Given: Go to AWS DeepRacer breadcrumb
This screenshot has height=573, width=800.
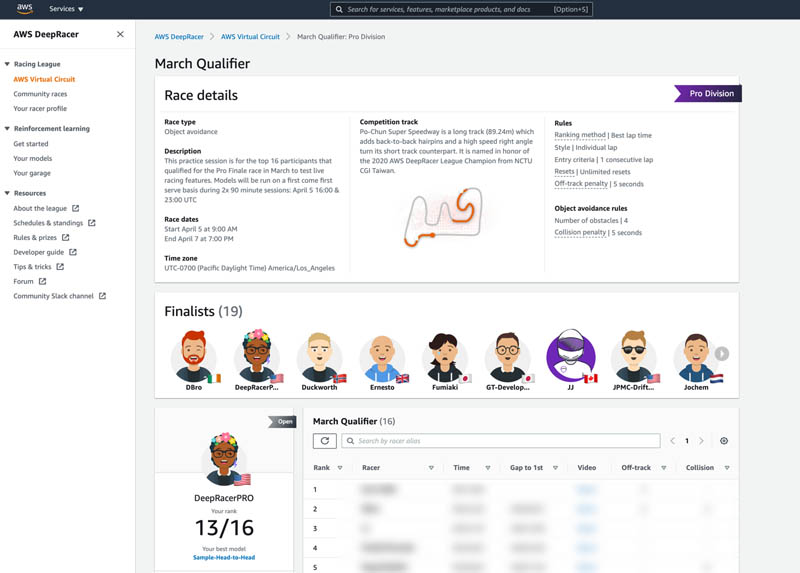Looking at the screenshot, I should coord(179,37).
